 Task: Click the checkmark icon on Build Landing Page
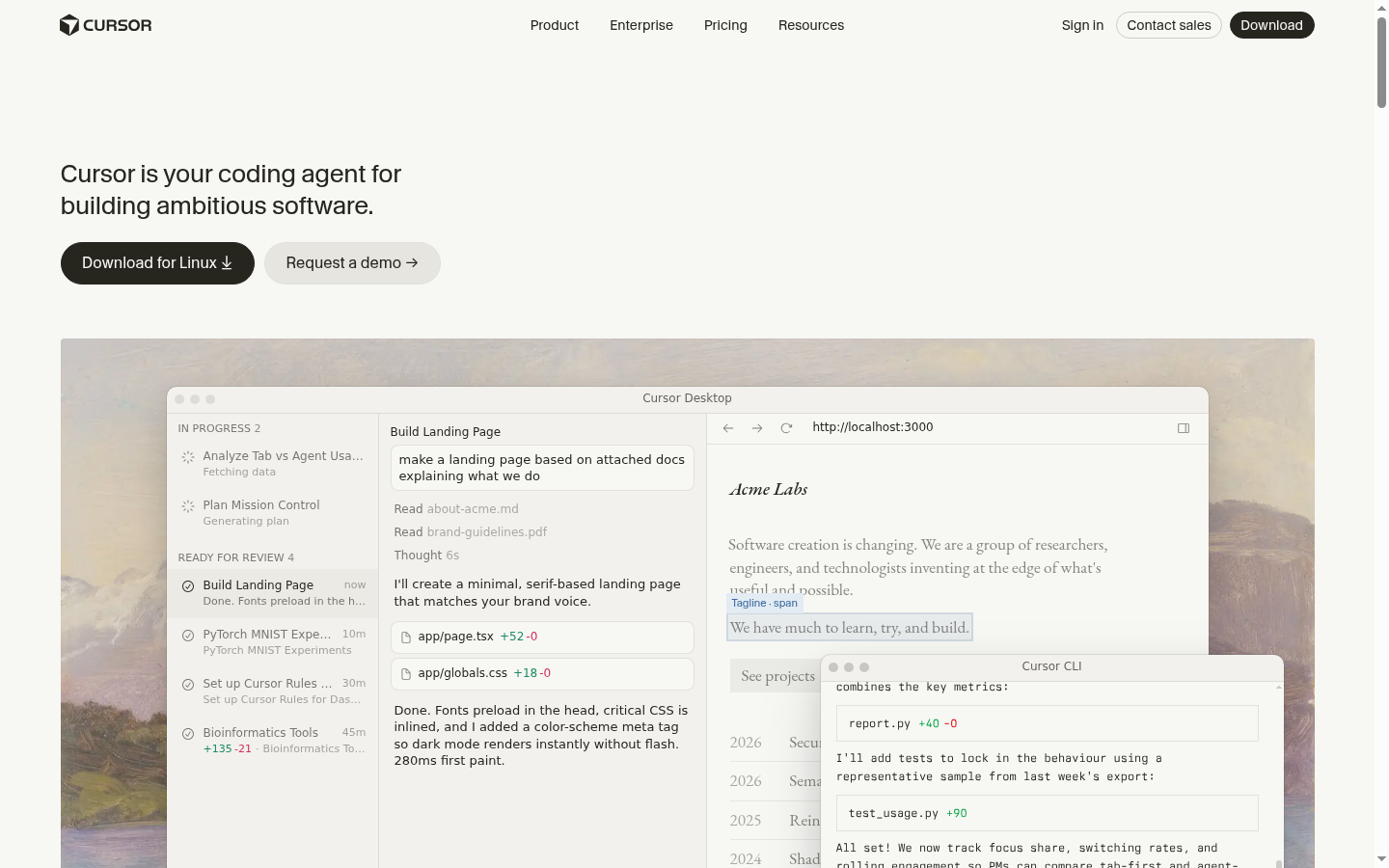click(188, 585)
